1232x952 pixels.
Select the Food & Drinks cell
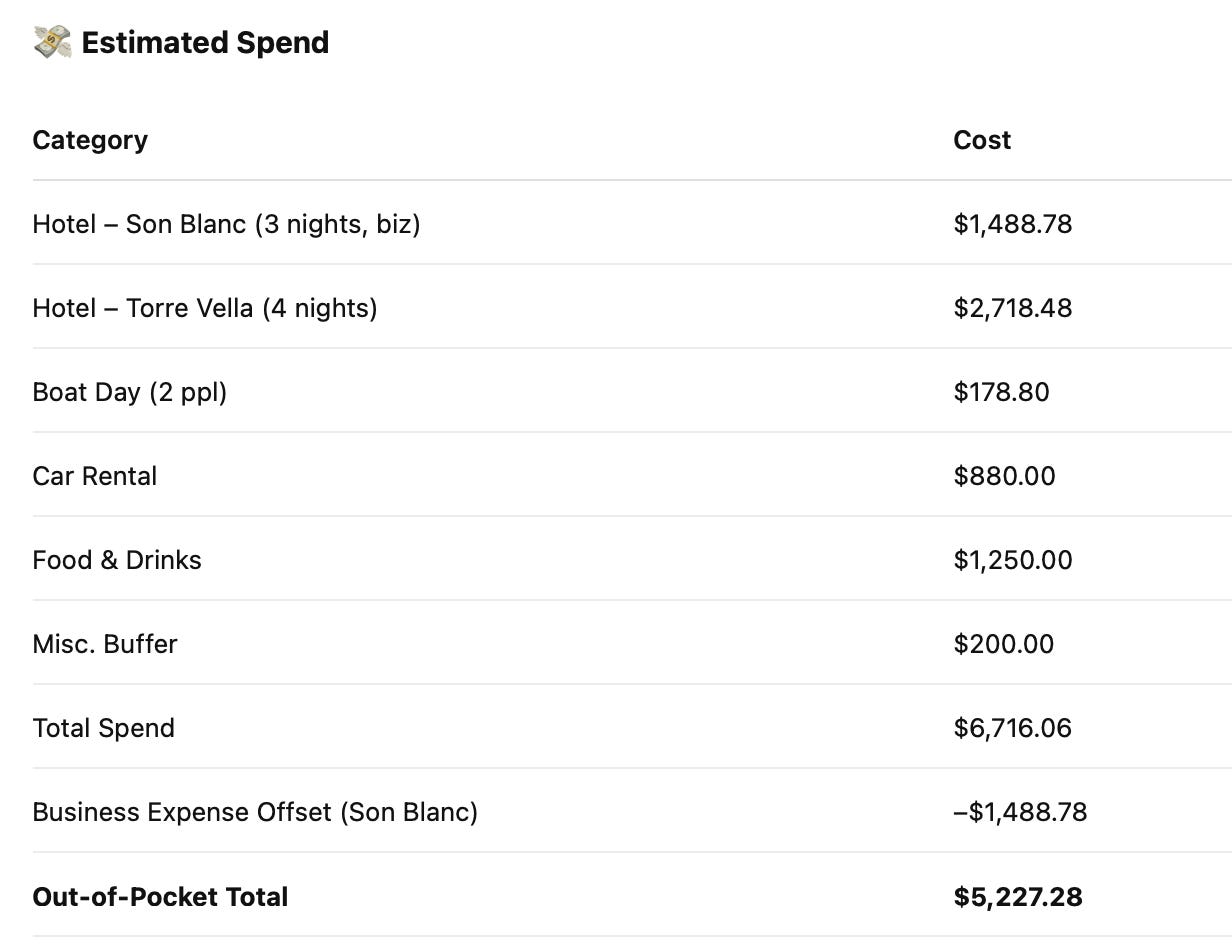click(x=117, y=560)
